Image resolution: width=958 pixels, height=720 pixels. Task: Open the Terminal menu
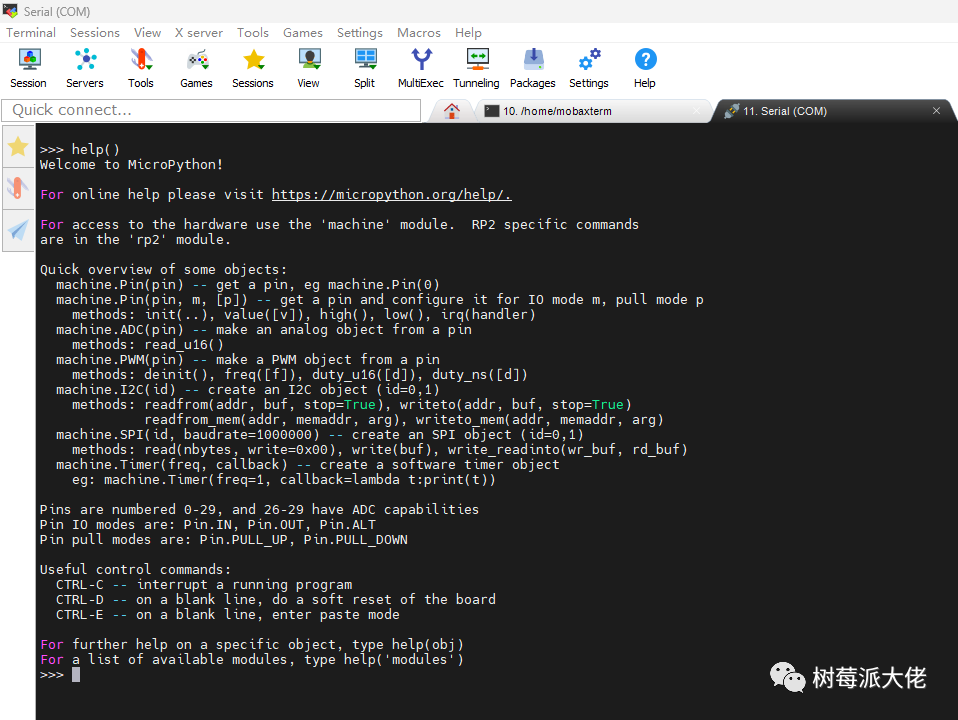point(31,32)
